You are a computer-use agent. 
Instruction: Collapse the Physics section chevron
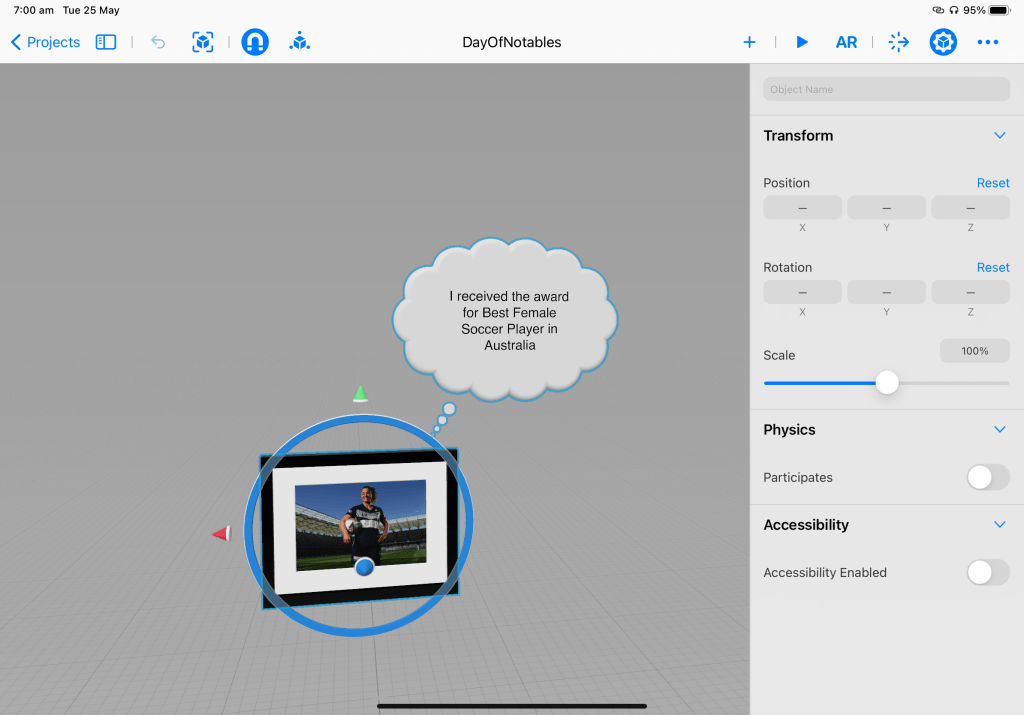(x=999, y=429)
